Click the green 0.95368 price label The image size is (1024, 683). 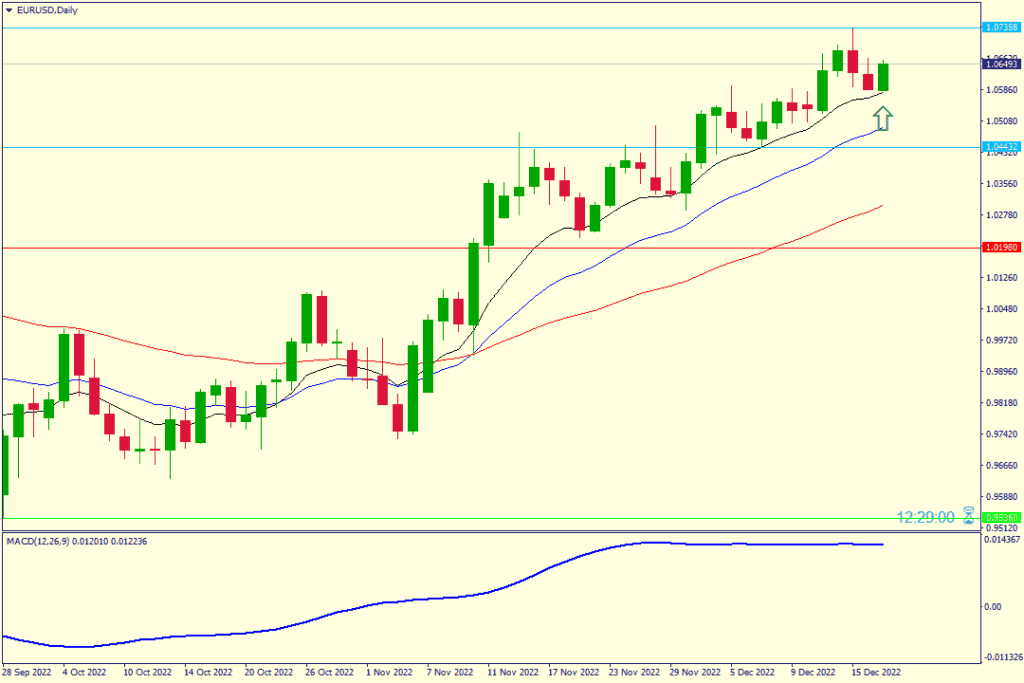pos(1001,518)
